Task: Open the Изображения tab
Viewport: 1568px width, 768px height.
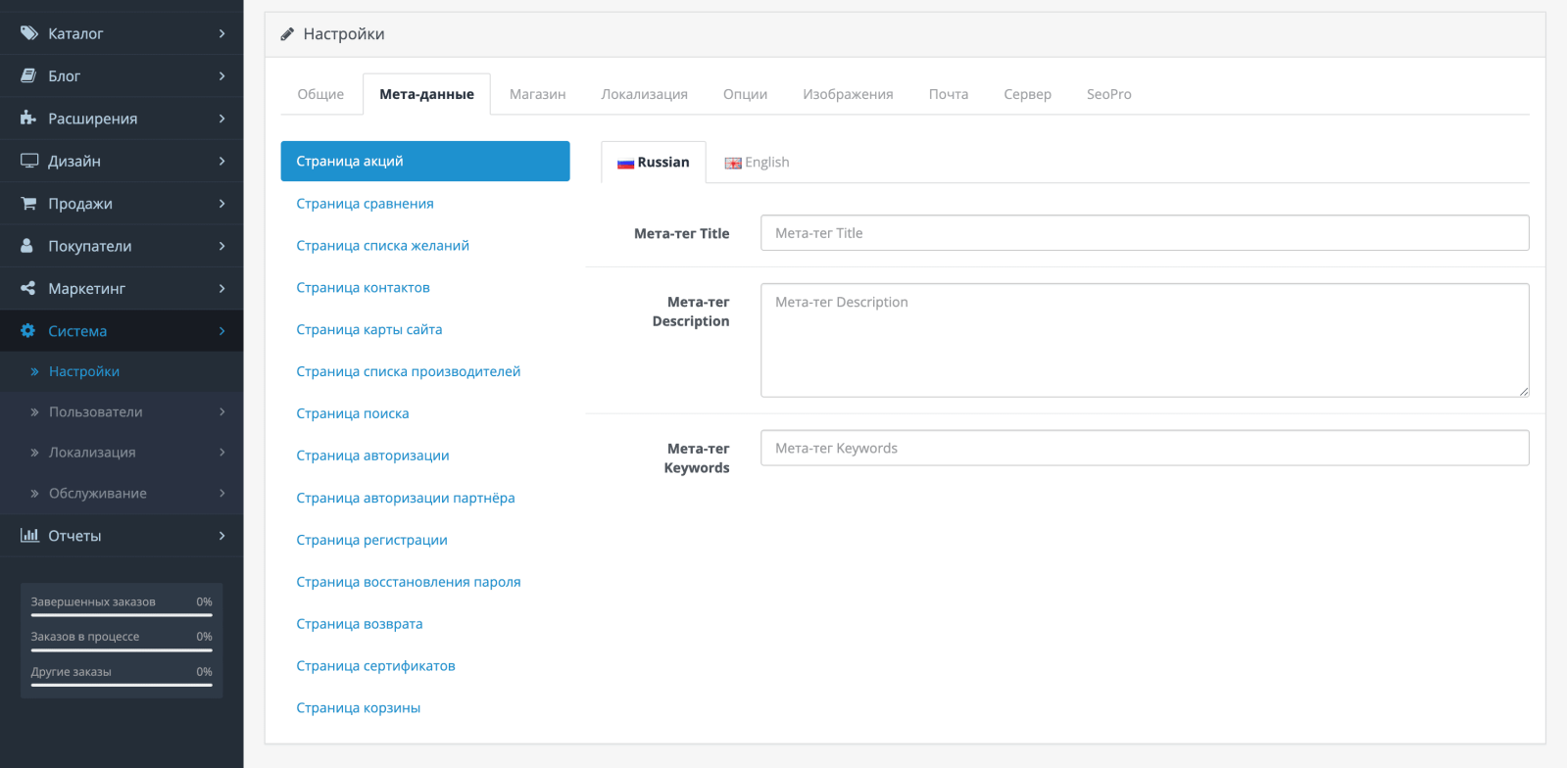Action: click(x=848, y=94)
